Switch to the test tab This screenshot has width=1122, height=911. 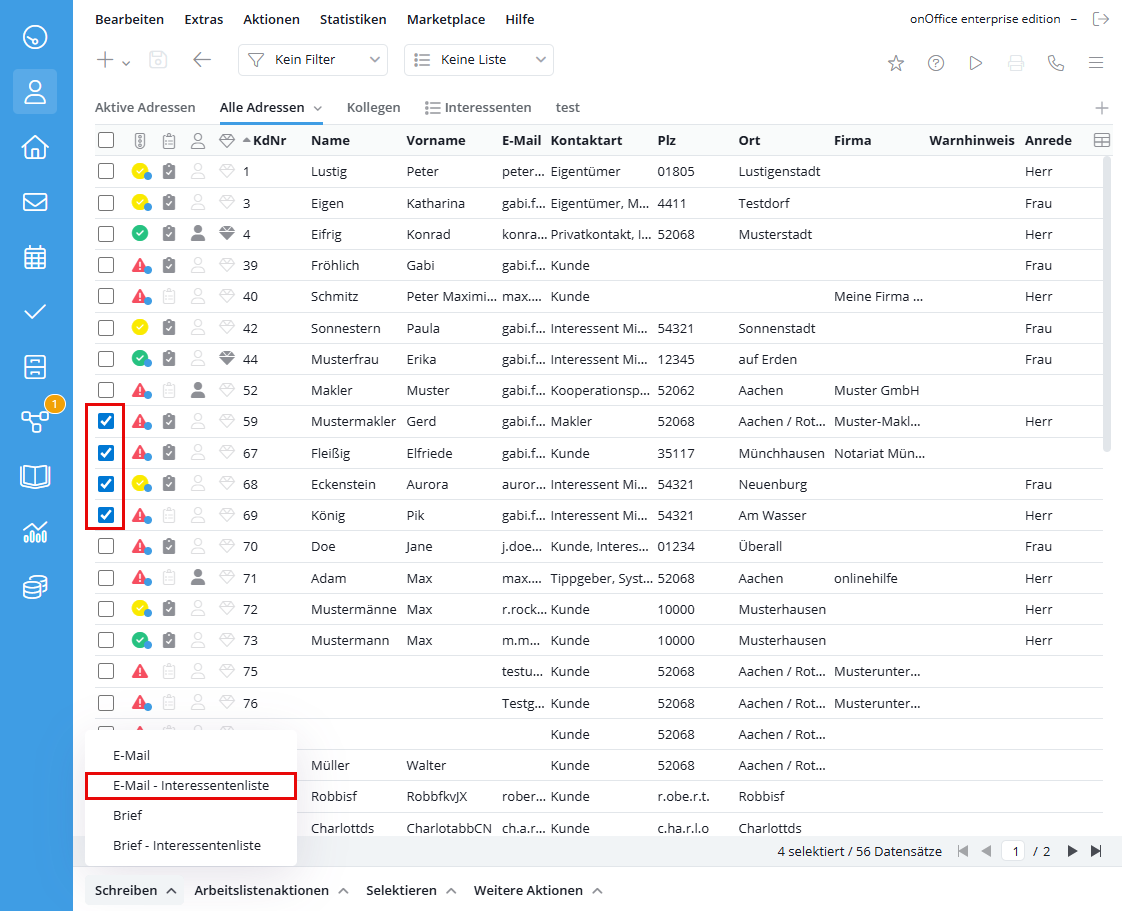567,107
